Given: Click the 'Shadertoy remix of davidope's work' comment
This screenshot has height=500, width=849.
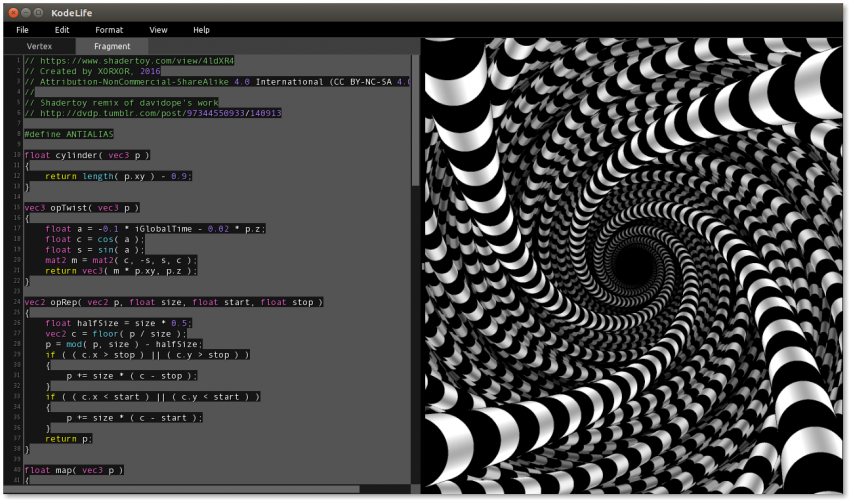Looking at the screenshot, I should 121,102.
